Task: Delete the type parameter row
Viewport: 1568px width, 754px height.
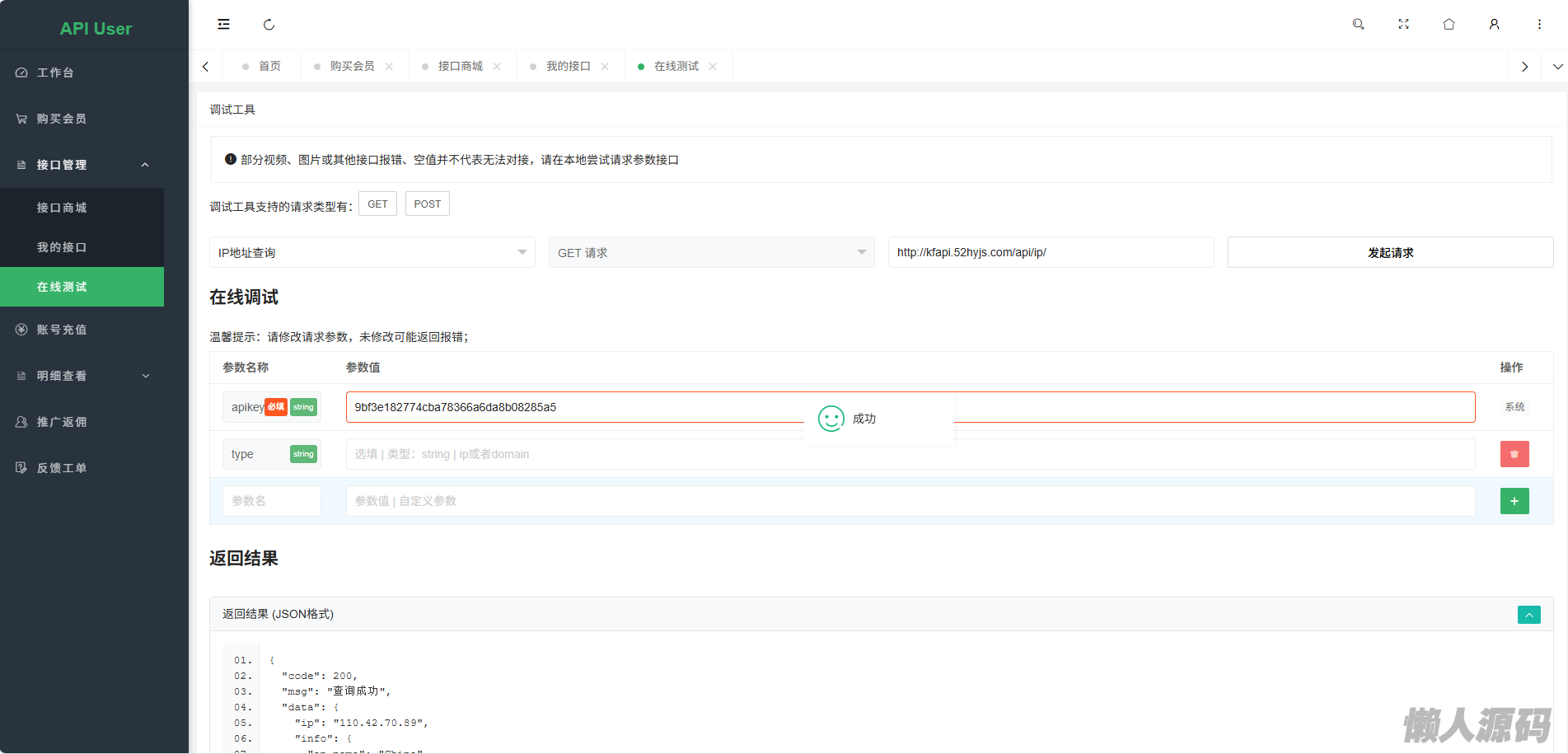Action: 1514,454
